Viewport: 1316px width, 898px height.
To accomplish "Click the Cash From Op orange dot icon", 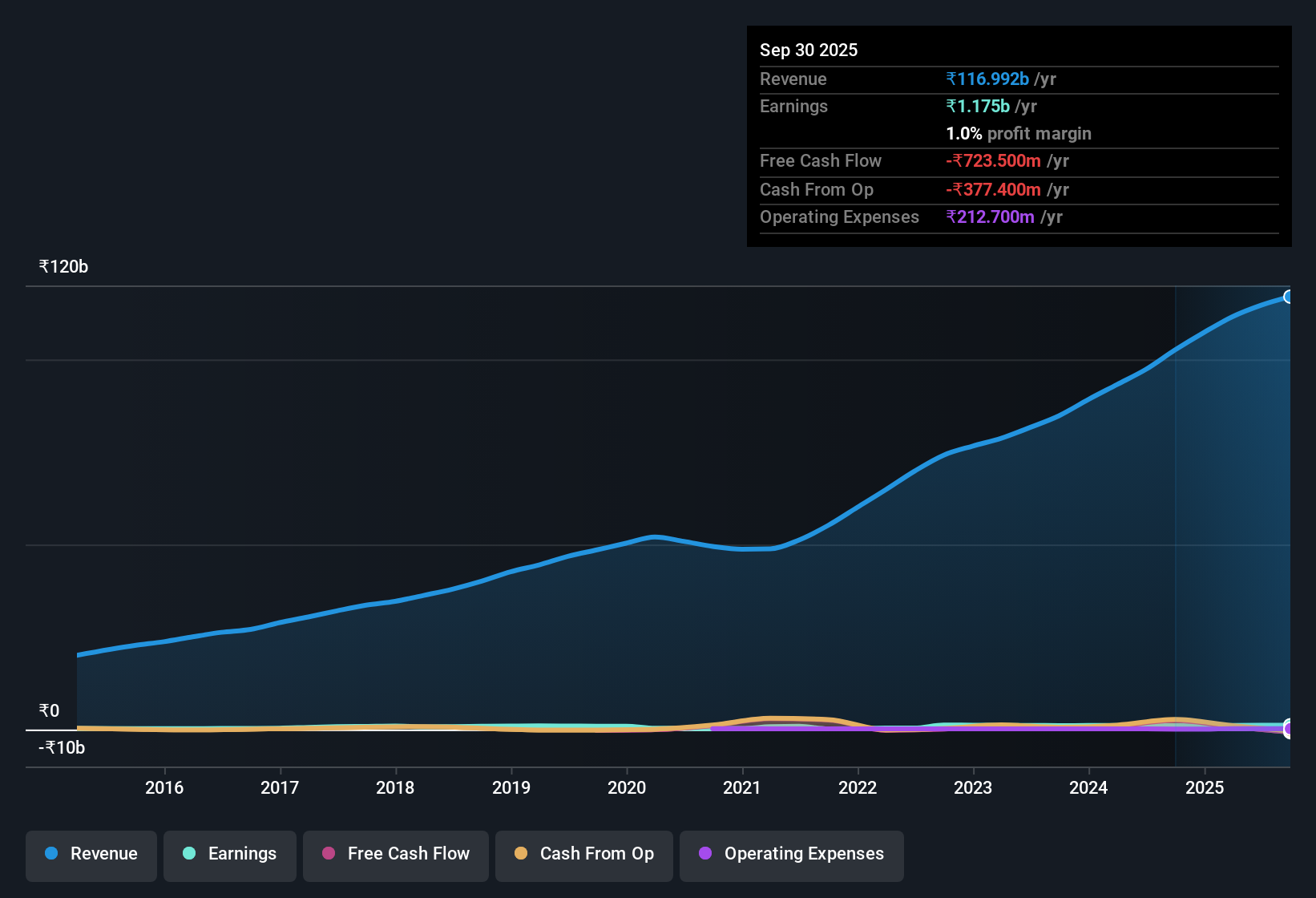I will (521, 854).
